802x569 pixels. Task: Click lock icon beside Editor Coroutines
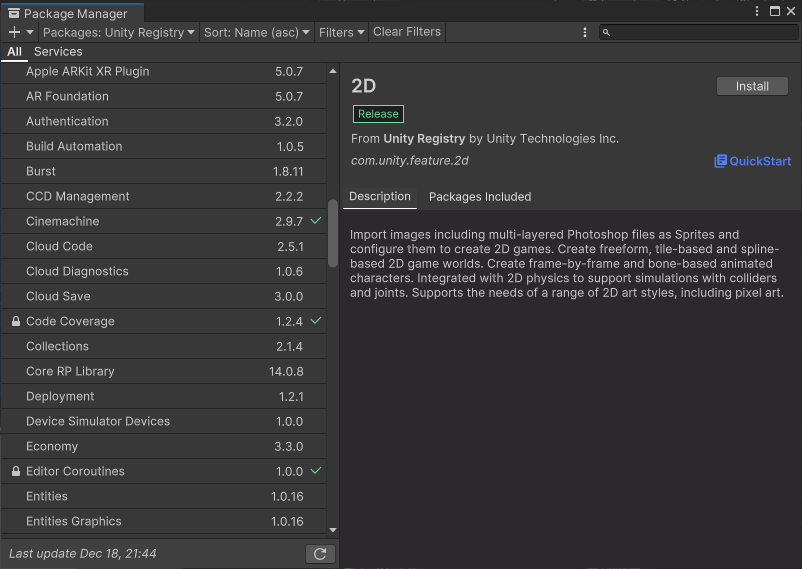tap(16, 471)
